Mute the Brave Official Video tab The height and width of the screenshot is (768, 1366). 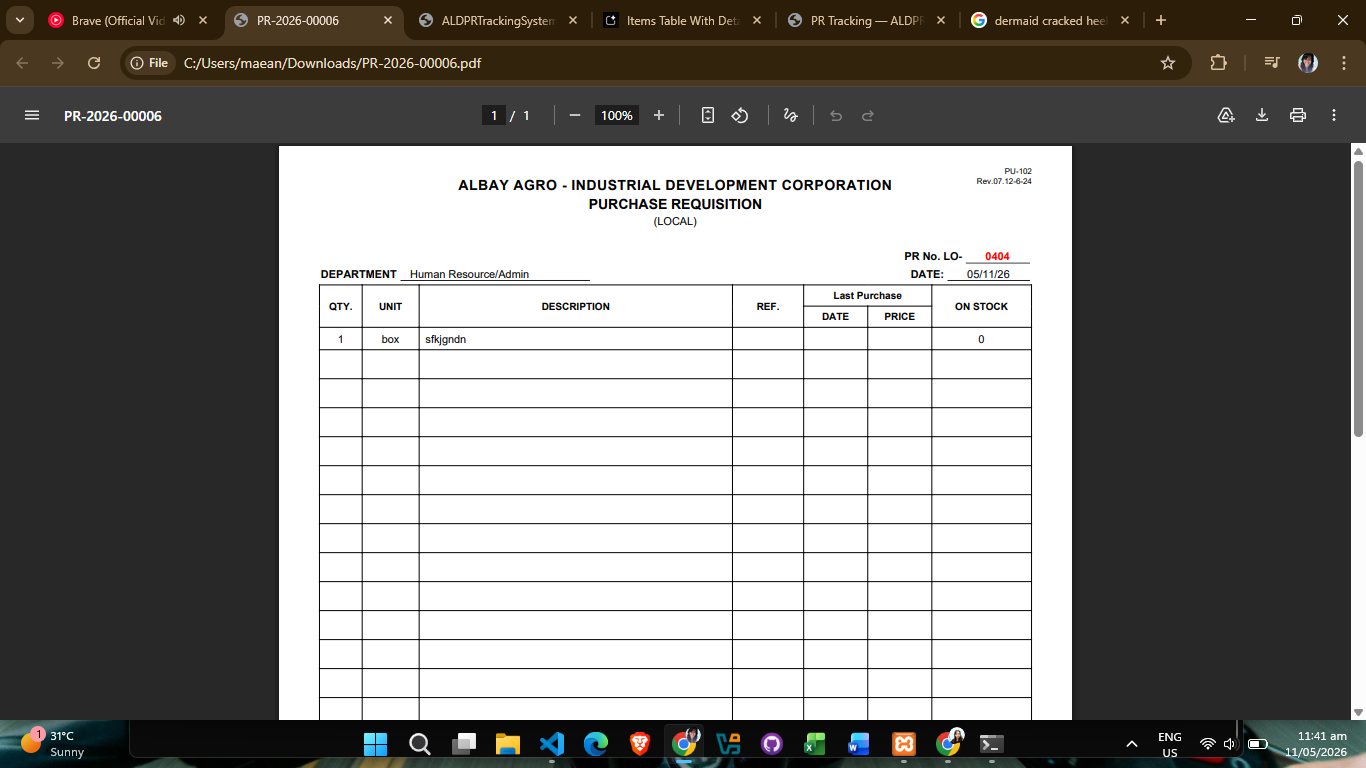(179, 20)
